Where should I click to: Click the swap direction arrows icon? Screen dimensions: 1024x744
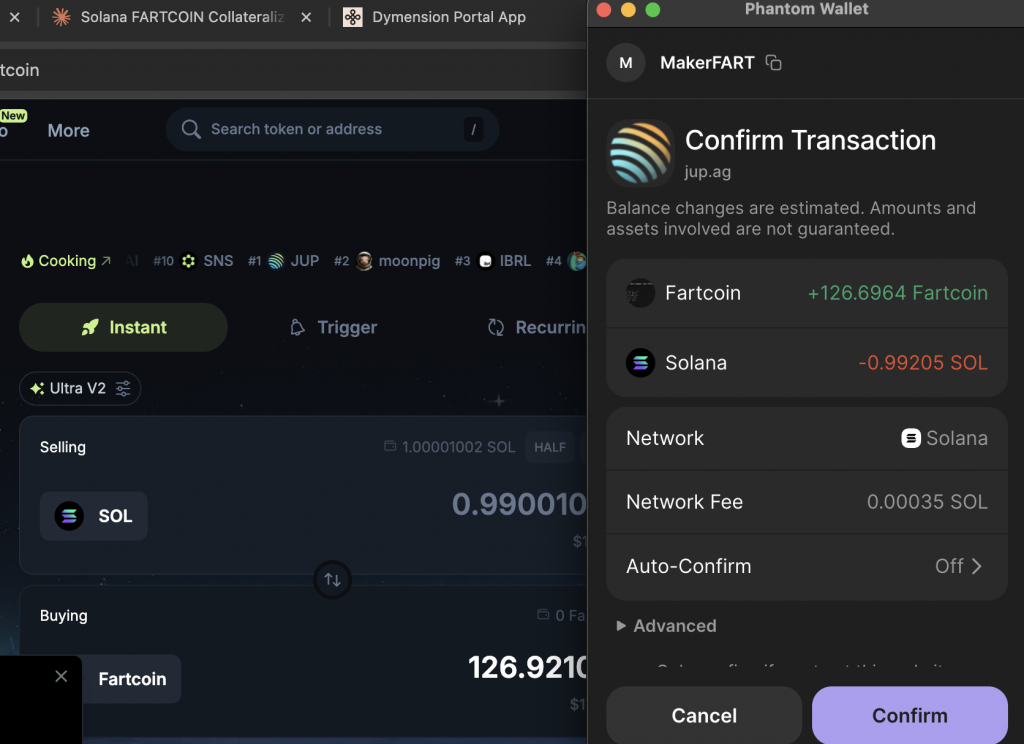pos(333,580)
